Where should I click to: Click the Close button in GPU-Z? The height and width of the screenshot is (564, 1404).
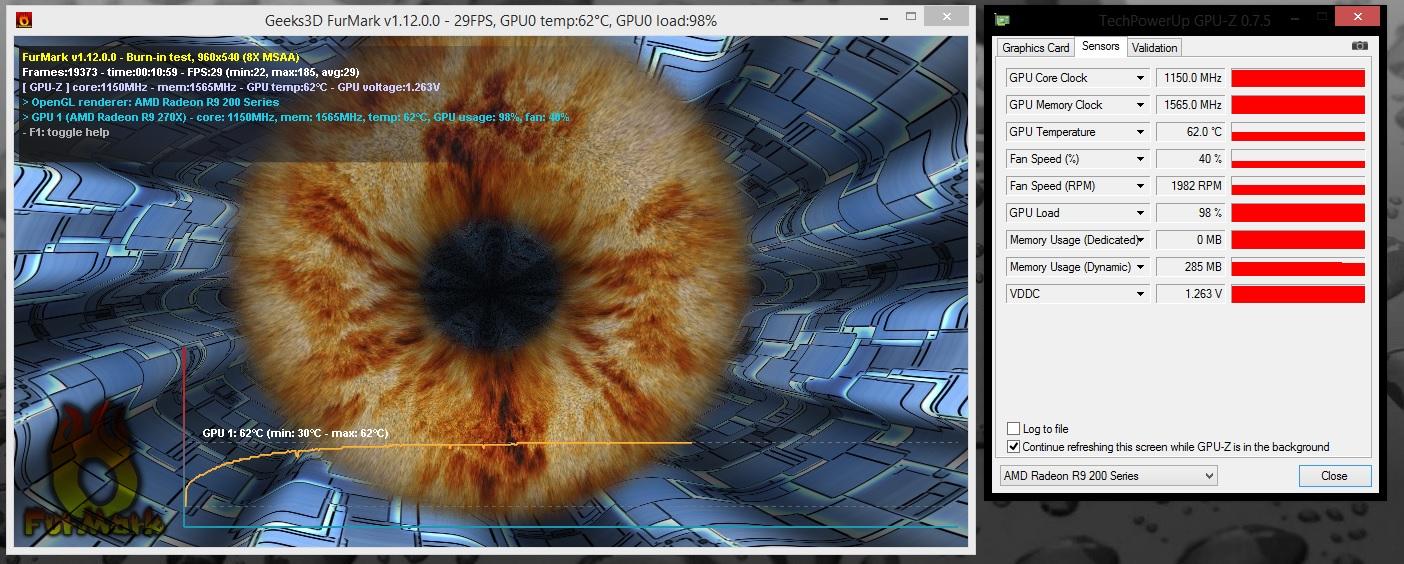click(x=1334, y=476)
